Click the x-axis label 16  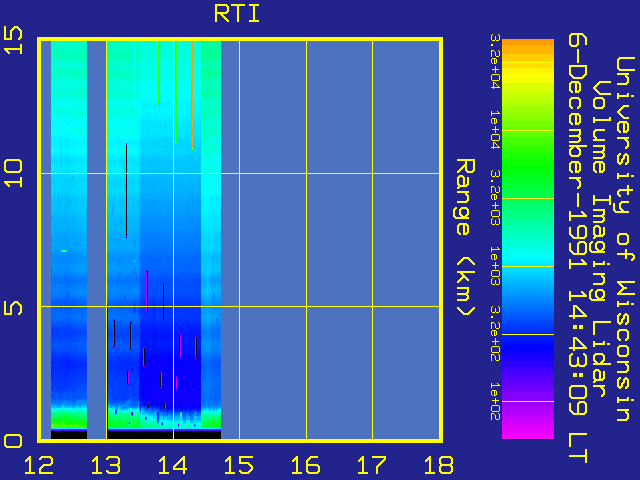click(306, 465)
